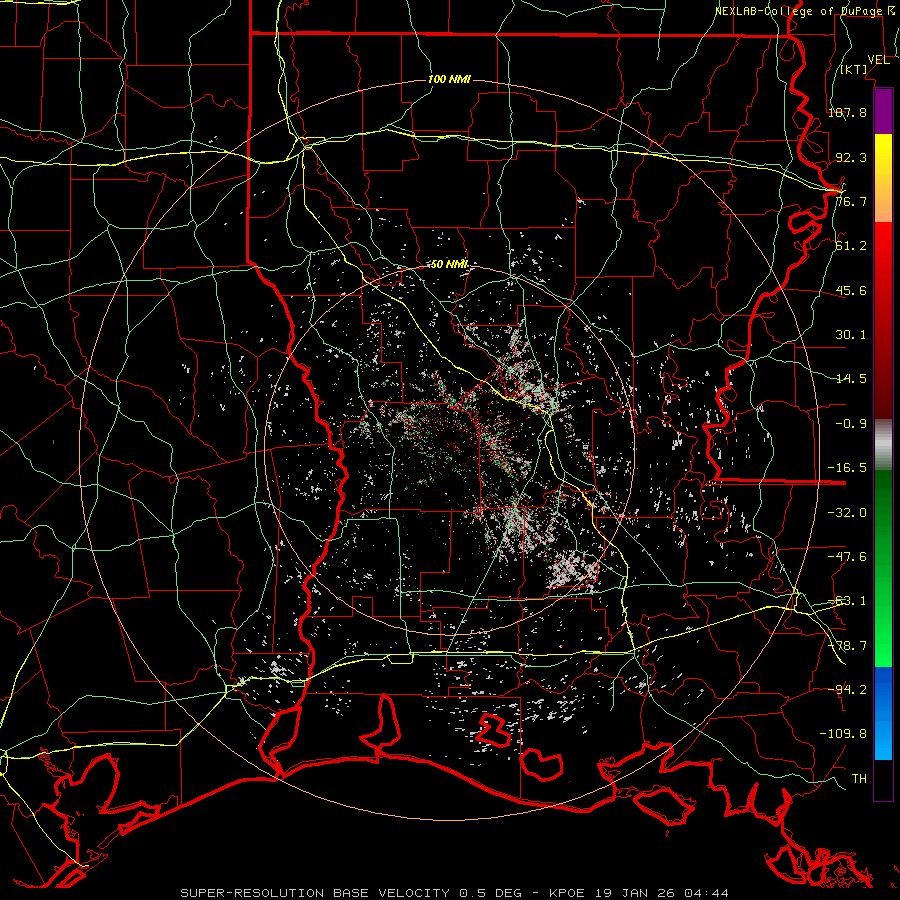
Task: Click the 76.7 legend value
Action: coord(851,201)
